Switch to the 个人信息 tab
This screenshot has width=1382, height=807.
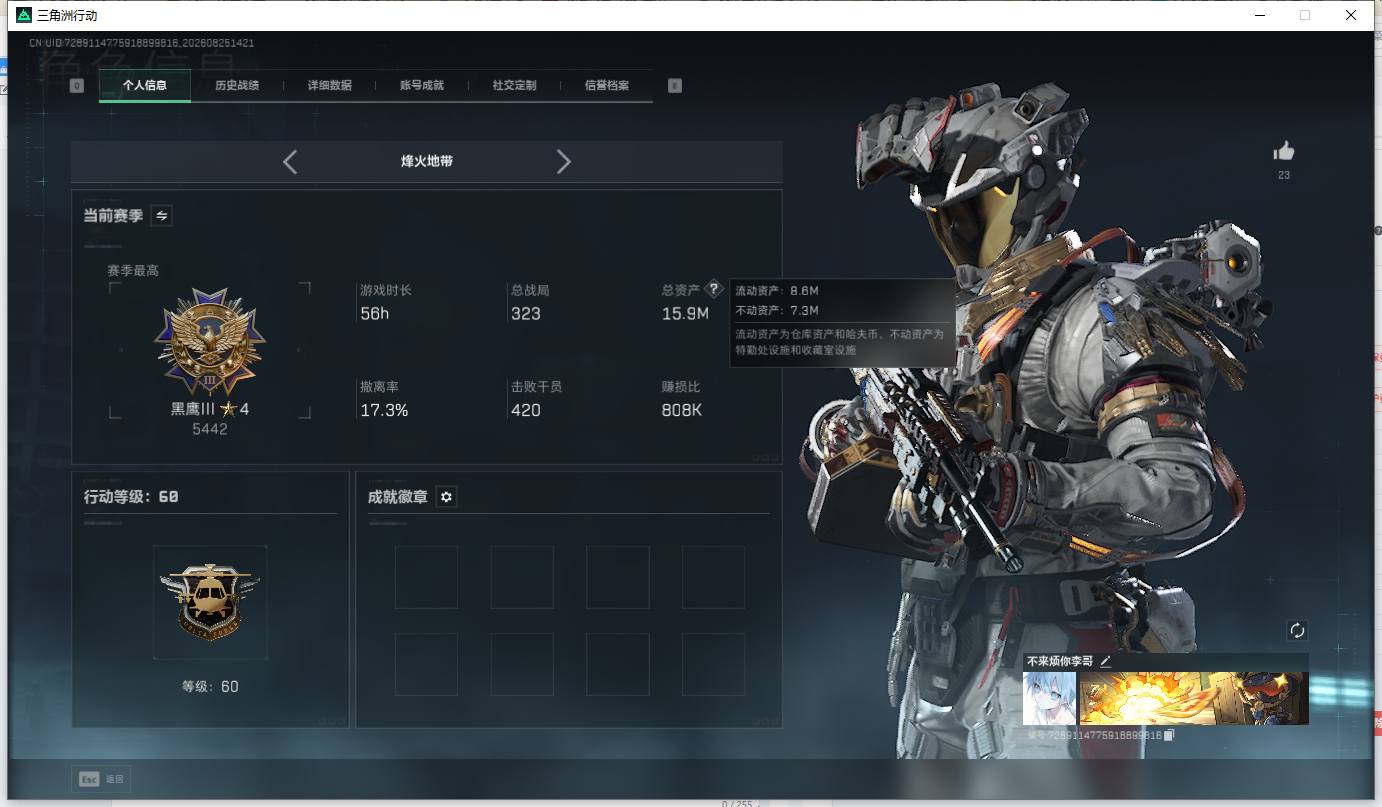click(145, 86)
